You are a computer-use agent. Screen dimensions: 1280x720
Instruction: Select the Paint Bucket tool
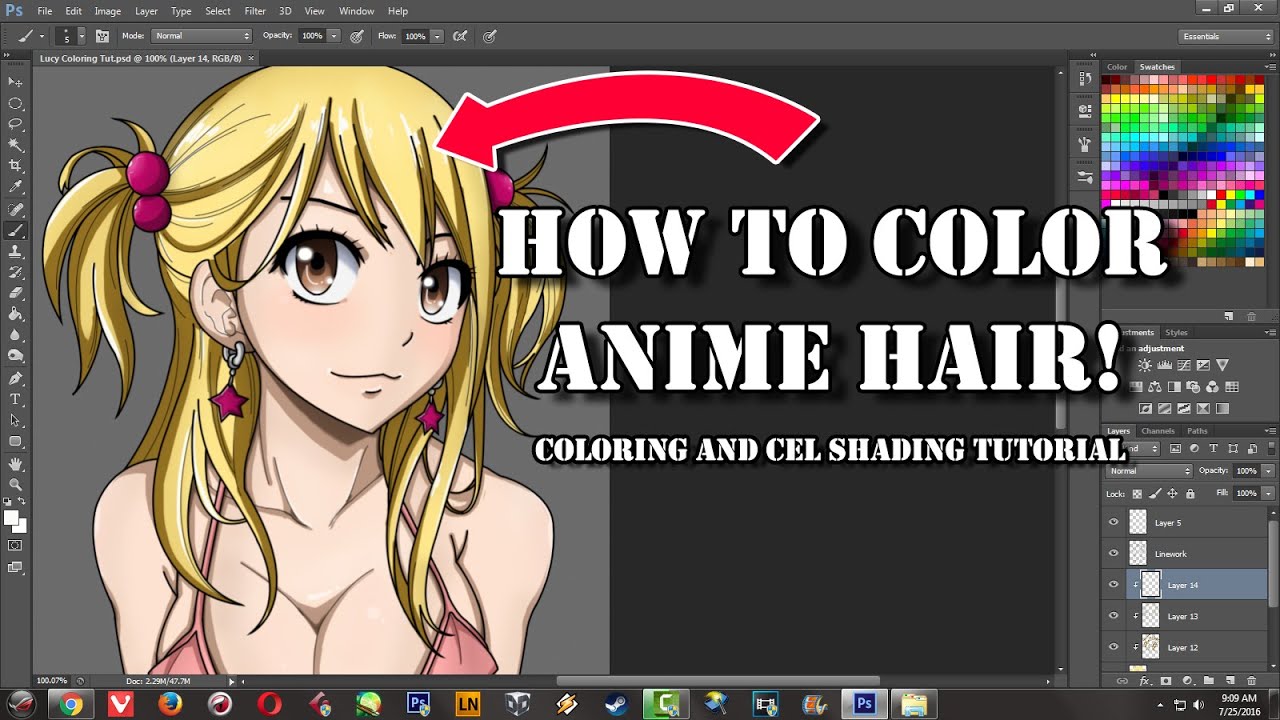(x=15, y=314)
